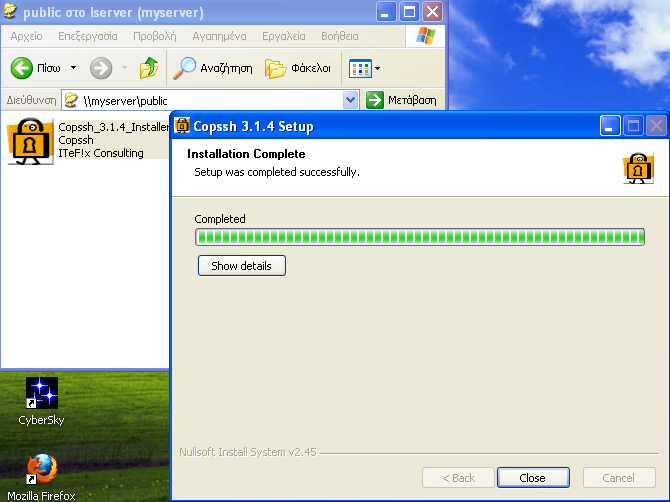Screen dimensions: 670x502
Task: Open the Προβολή menu
Action: tap(155, 36)
